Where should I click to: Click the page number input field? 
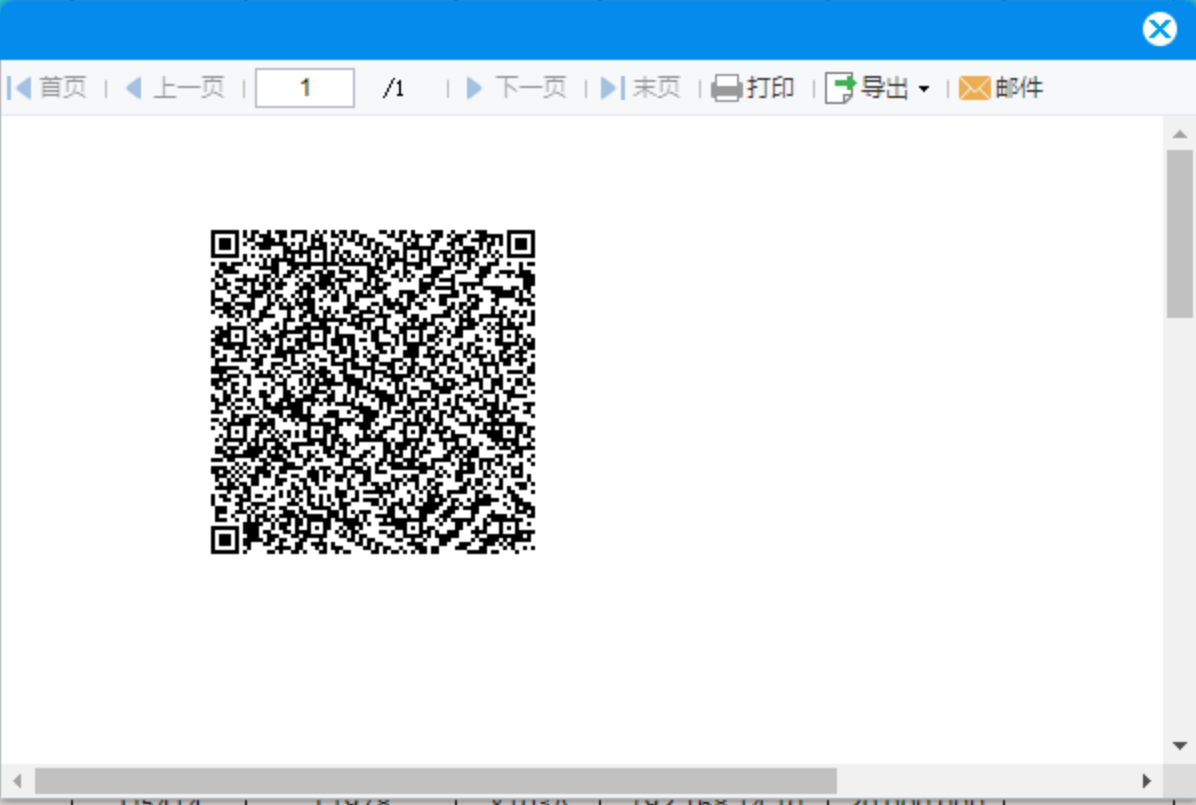pos(304,88)
